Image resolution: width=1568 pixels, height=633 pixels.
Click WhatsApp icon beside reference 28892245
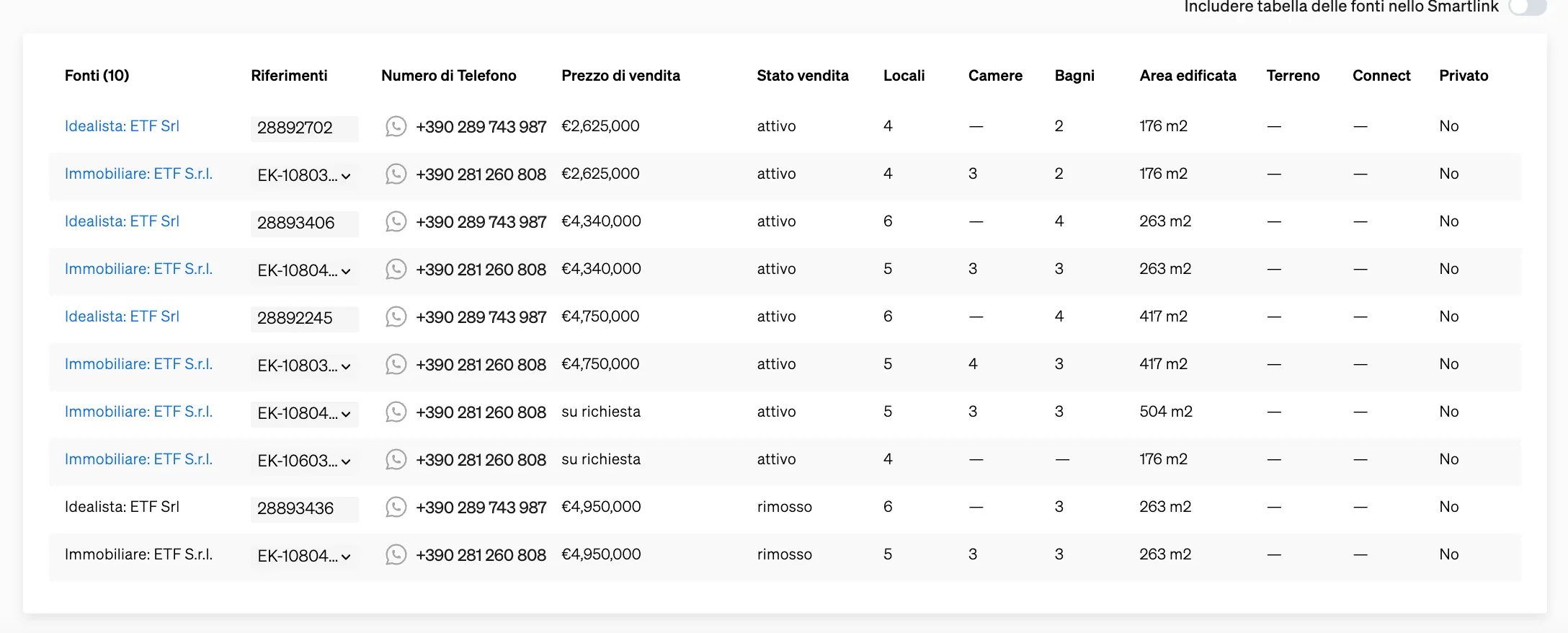(396, 317)
